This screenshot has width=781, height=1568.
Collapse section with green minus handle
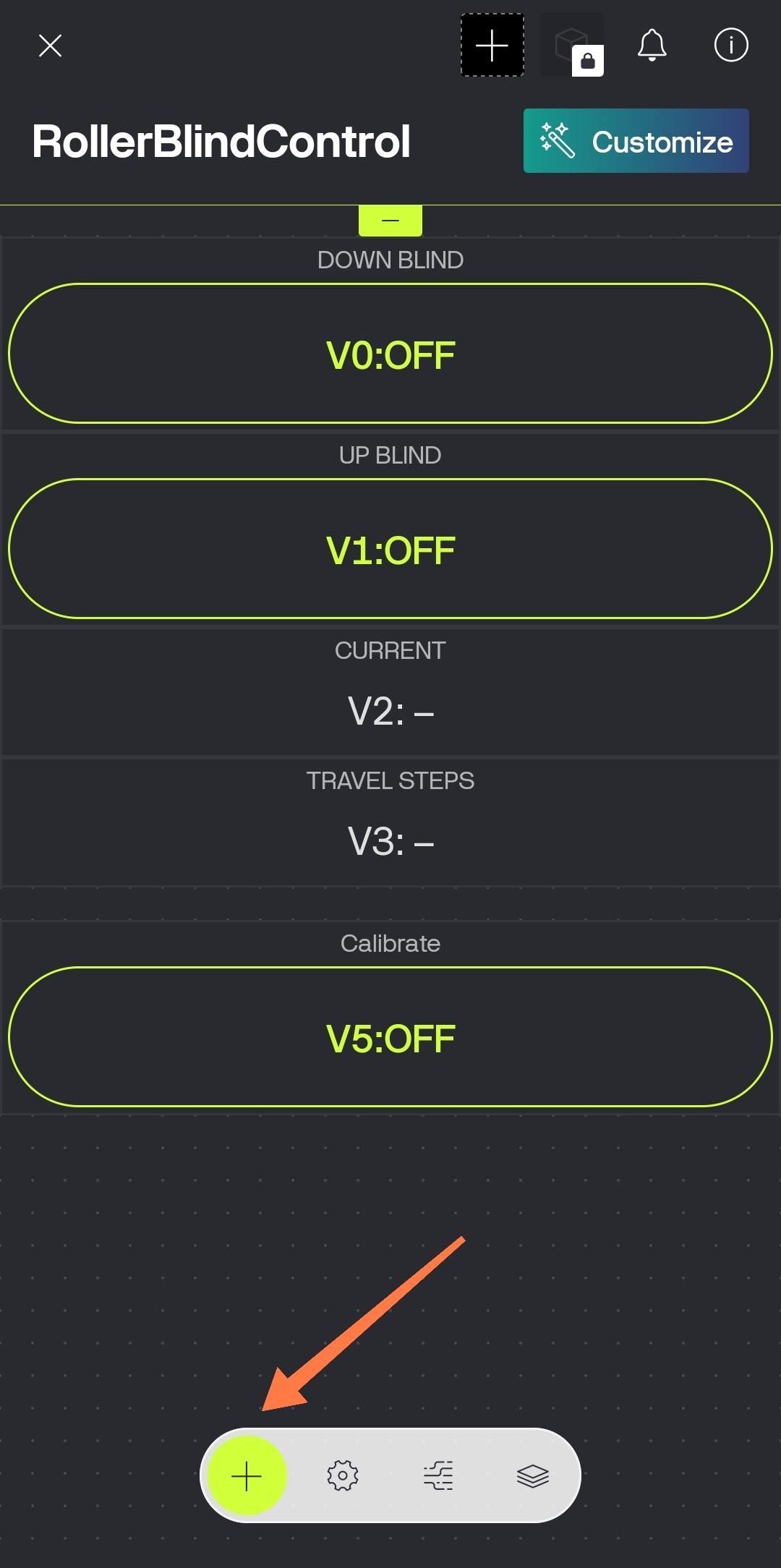coord(390,220)
